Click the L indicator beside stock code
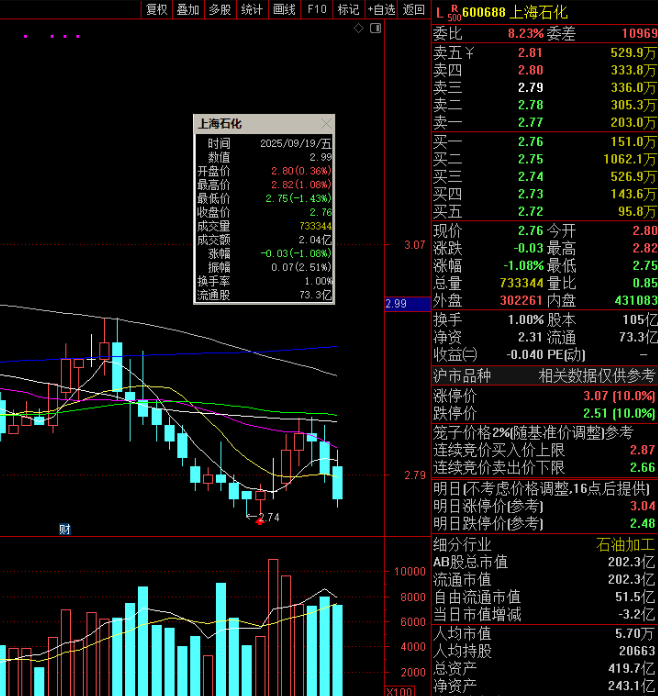Image resolution: width=658 pixels, height=696 pixels. pos(439,13)
